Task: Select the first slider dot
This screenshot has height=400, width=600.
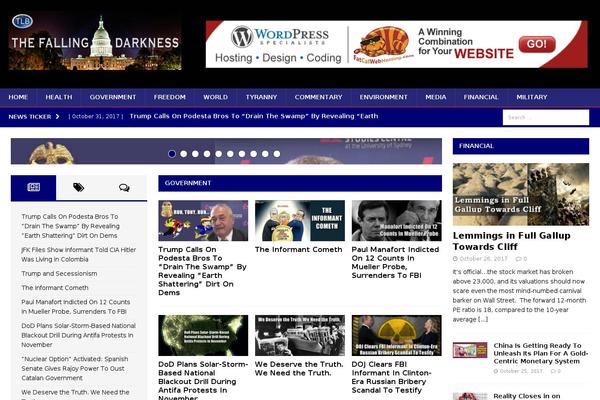Action: [x=172, y=154]
